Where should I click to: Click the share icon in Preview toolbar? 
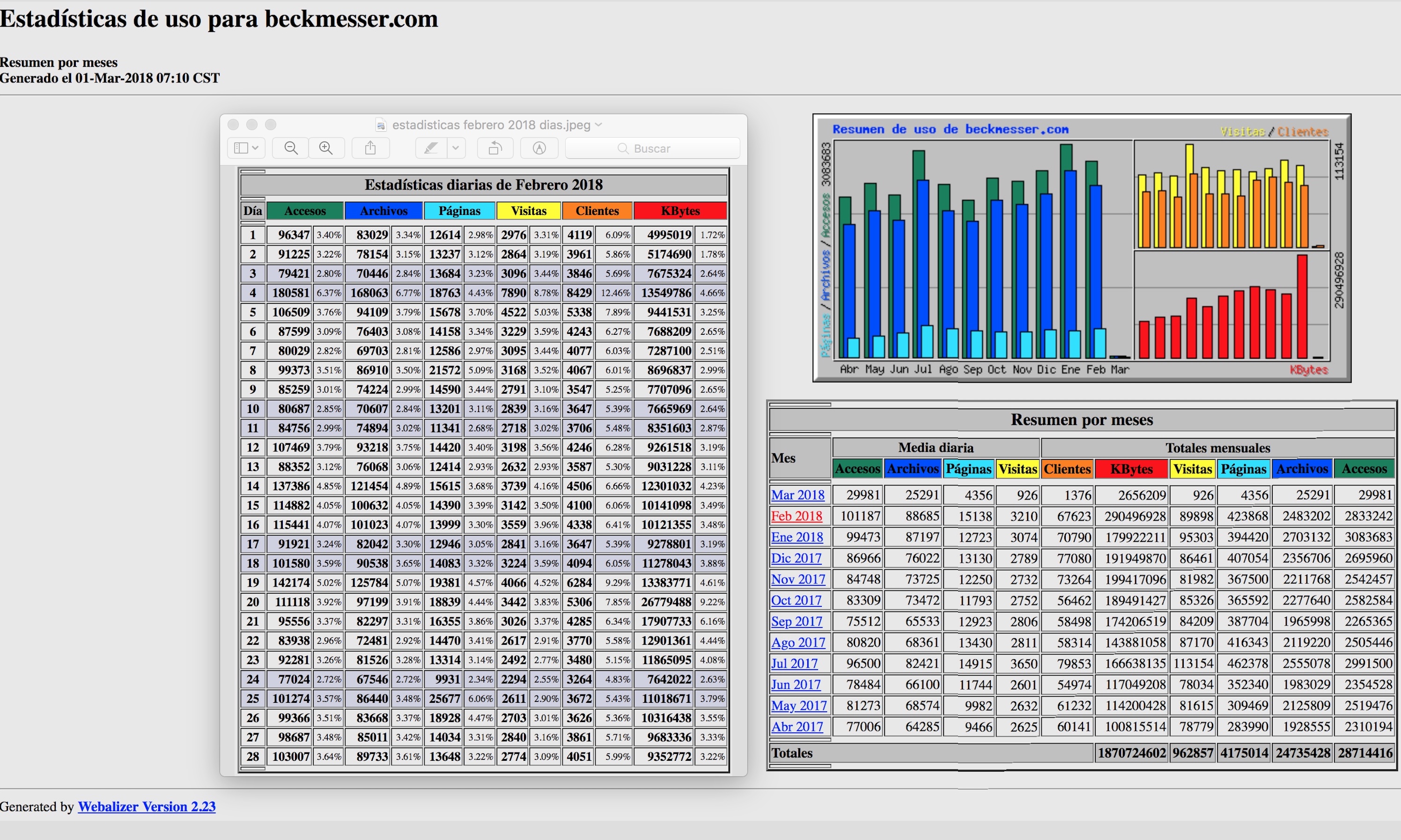pyautogui.click(x=370, y=148)
